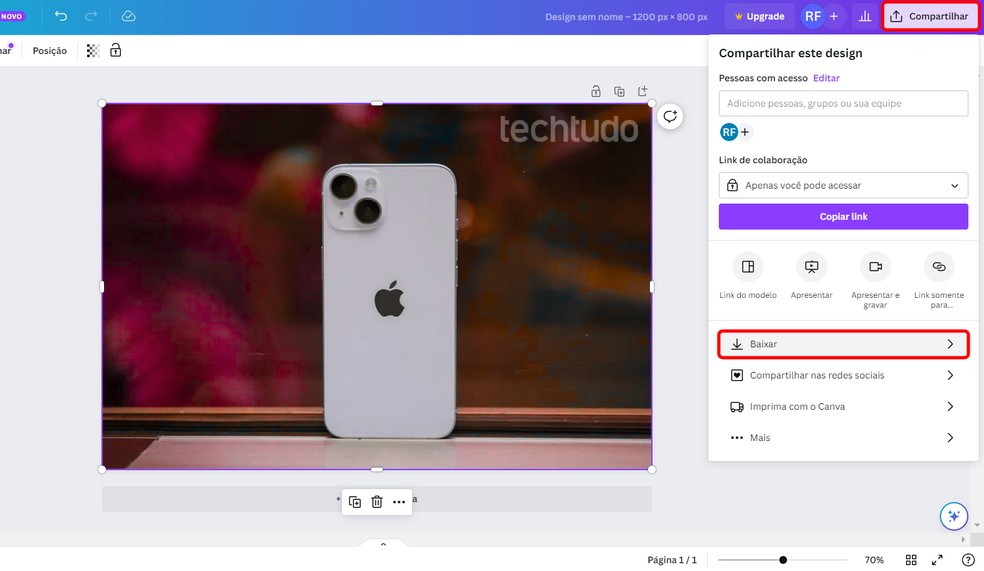Viewport: 984px width, 571px height.
Task: Add new page icon above canvas
Action: (643, 92)
